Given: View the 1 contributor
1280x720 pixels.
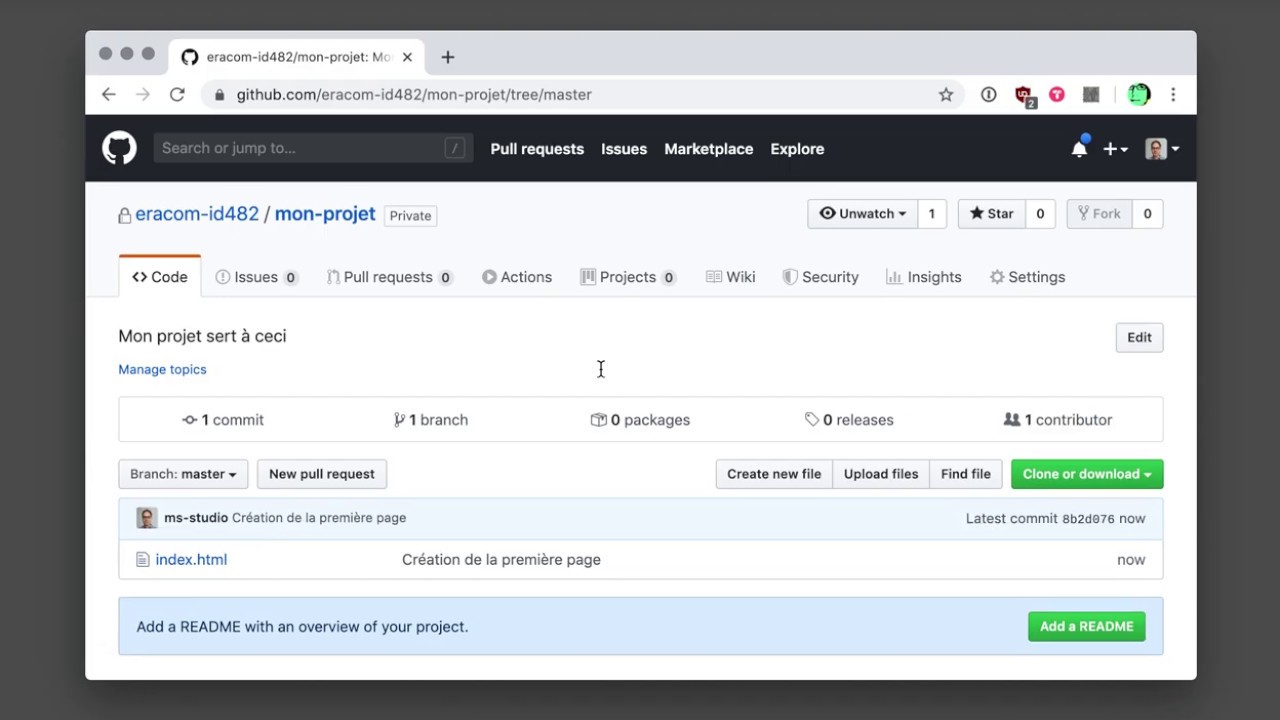Looking at the screenshot, I should point(1058,420).
